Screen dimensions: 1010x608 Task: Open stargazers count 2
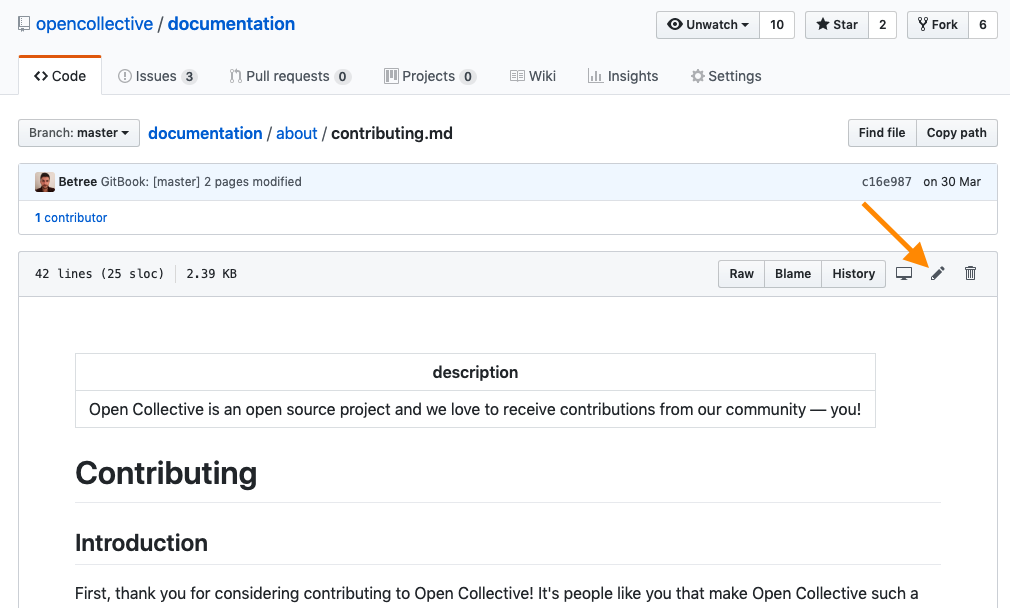click(x=882, y=24)
